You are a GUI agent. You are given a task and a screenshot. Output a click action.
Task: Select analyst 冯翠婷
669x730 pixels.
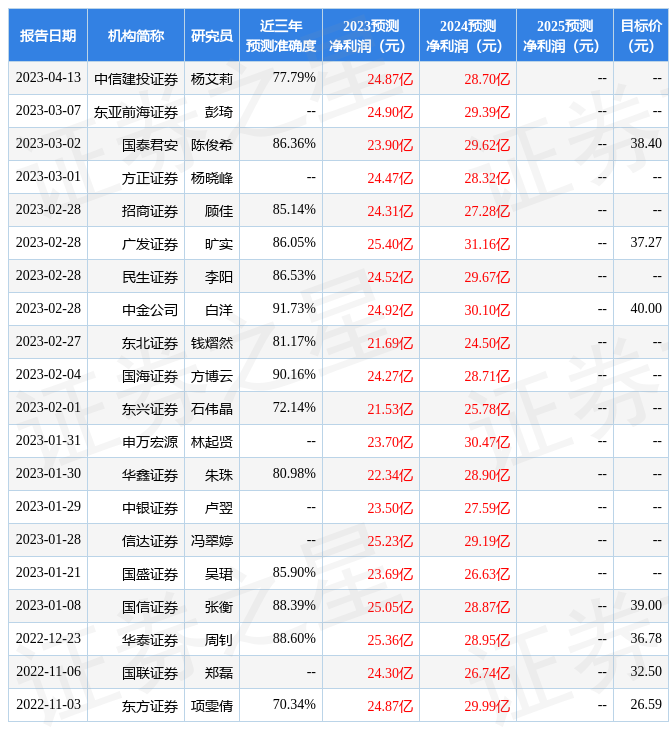(x=212, y=541)
